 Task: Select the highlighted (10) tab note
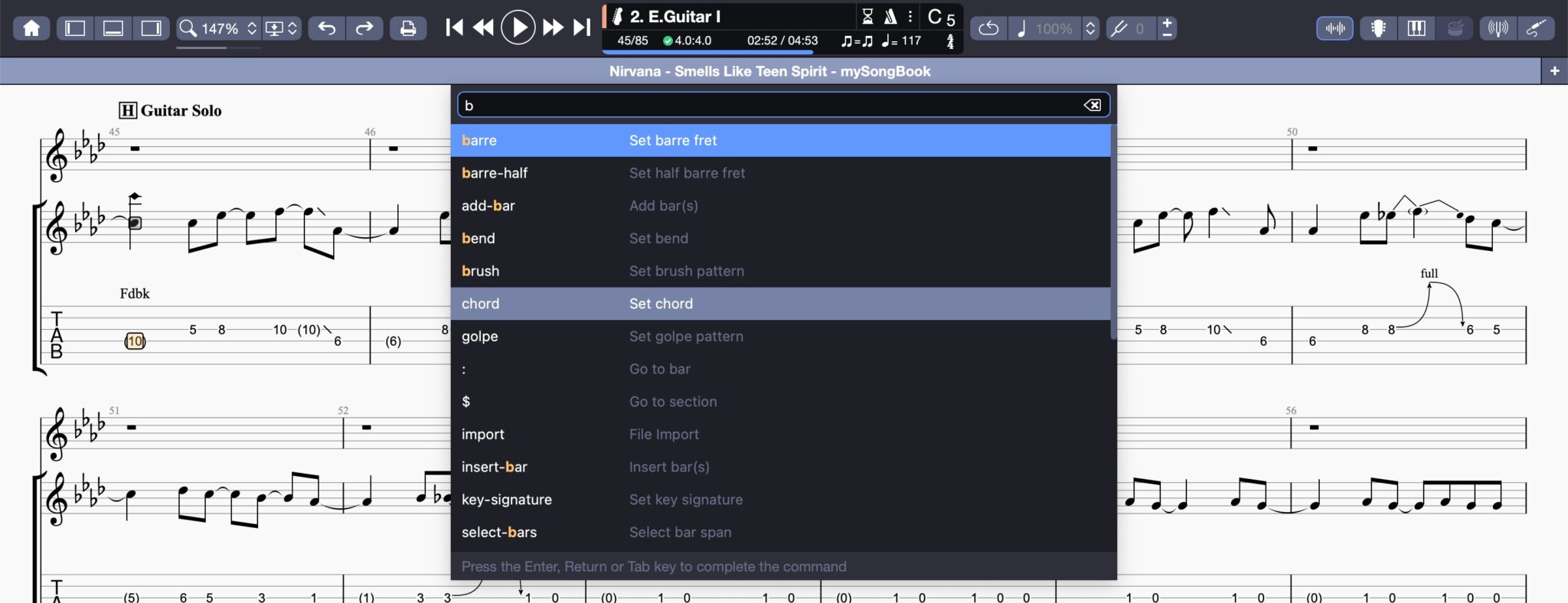(135, 341)
